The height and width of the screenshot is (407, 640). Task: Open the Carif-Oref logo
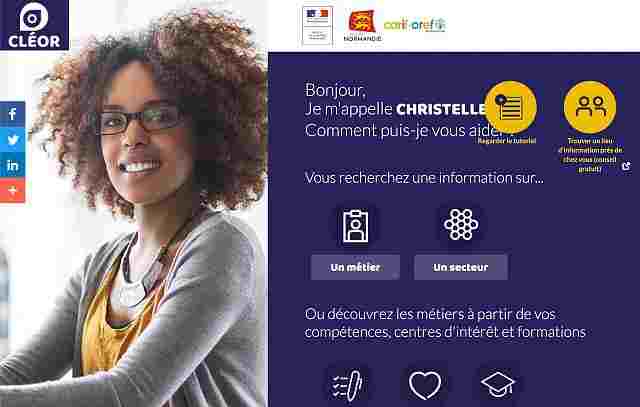tap(415, 25)
